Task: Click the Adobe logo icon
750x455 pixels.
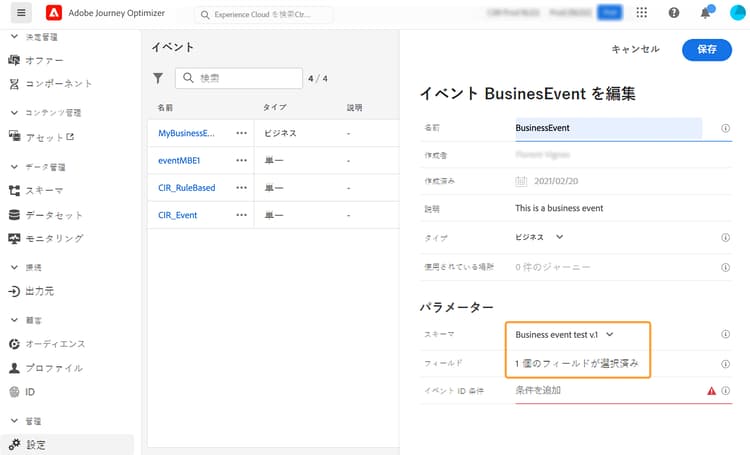Action: [54, 13]
